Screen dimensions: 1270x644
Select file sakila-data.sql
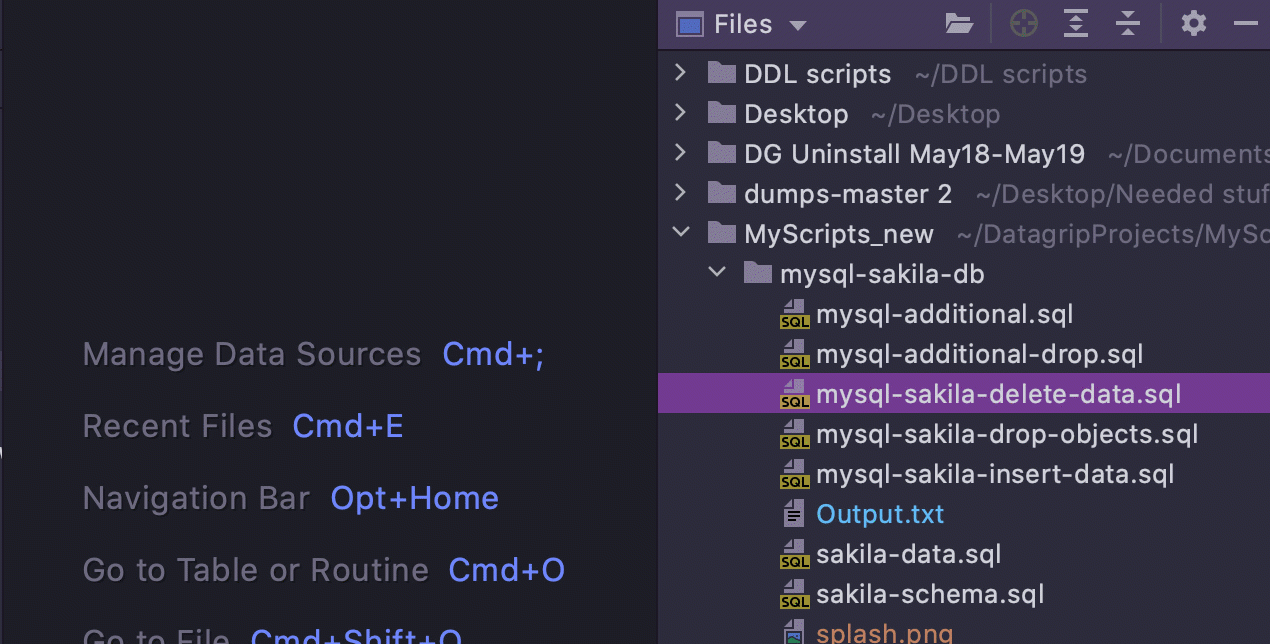(964, 553)
